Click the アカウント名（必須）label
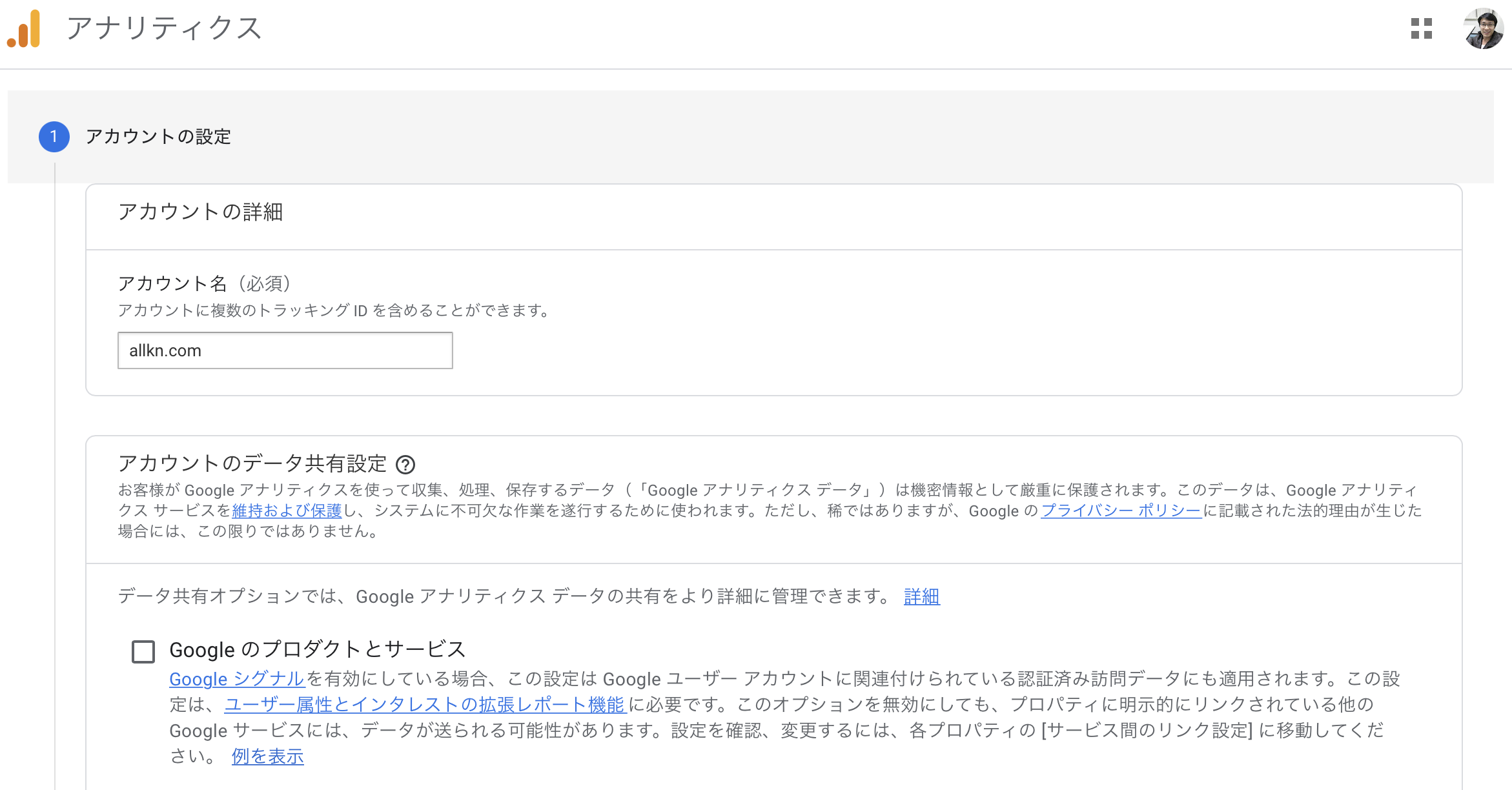 pos(205,283)
